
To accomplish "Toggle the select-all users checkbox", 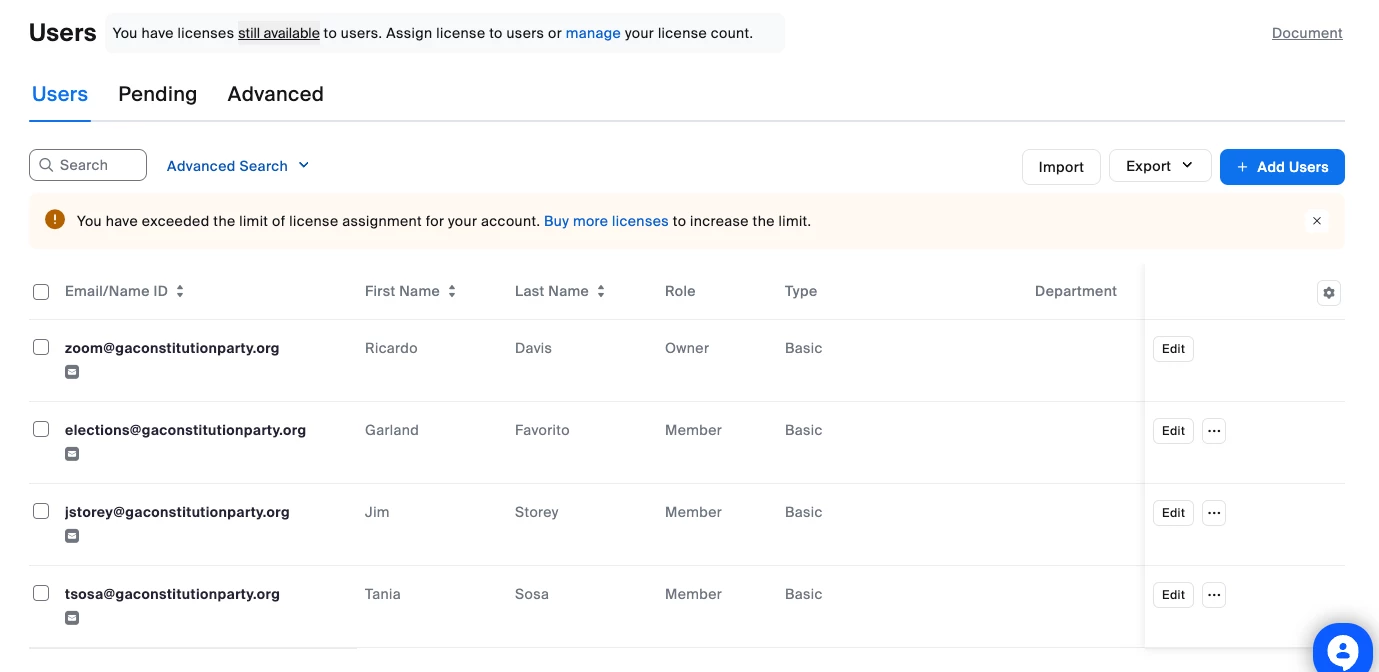I will 41,292.
